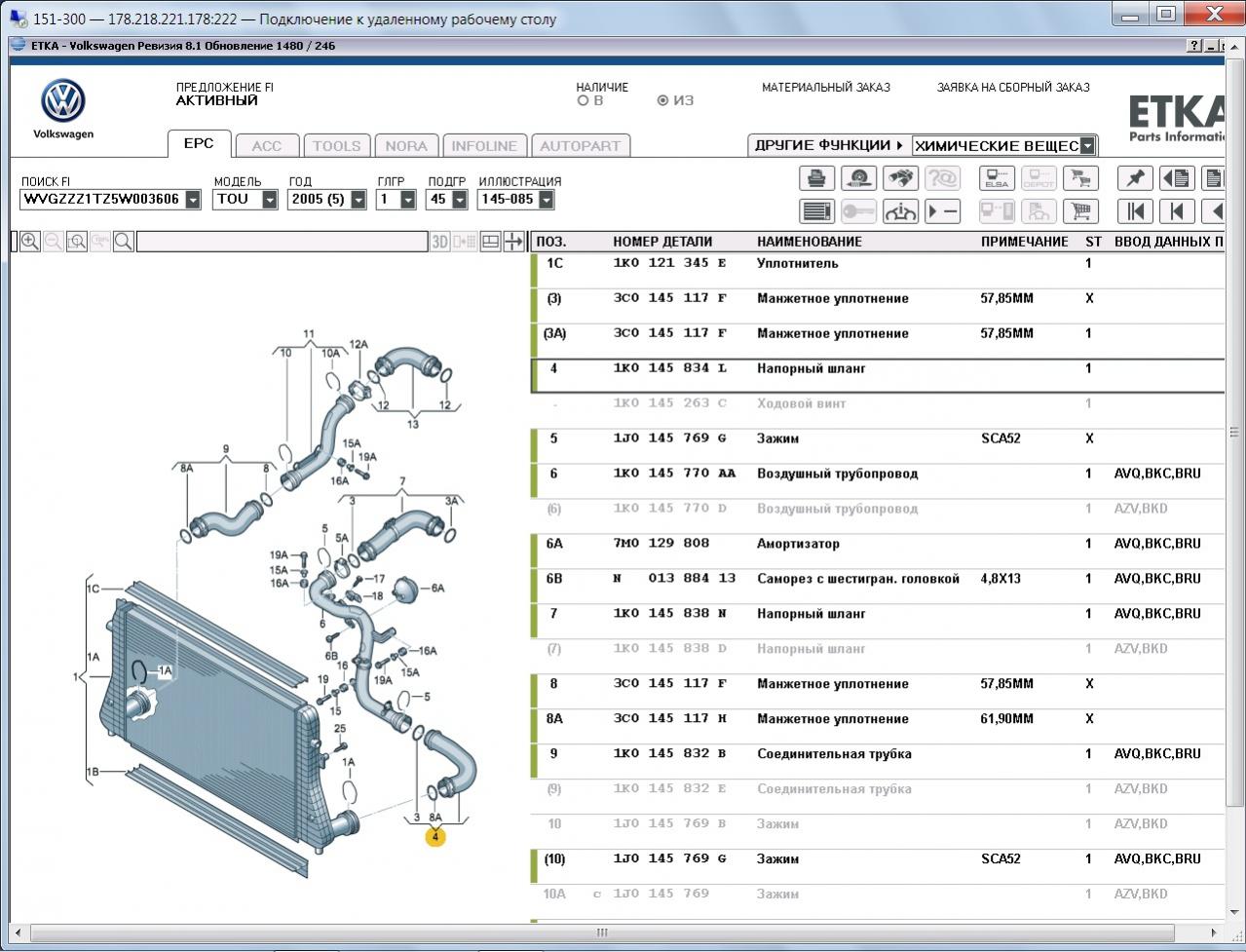Image resolution: width=1246 pixels, height=952 pixels.
Task: Click МАТЕРИАЛЬНЫЙ ЗАКАЗ link
Action: point(826,88)
